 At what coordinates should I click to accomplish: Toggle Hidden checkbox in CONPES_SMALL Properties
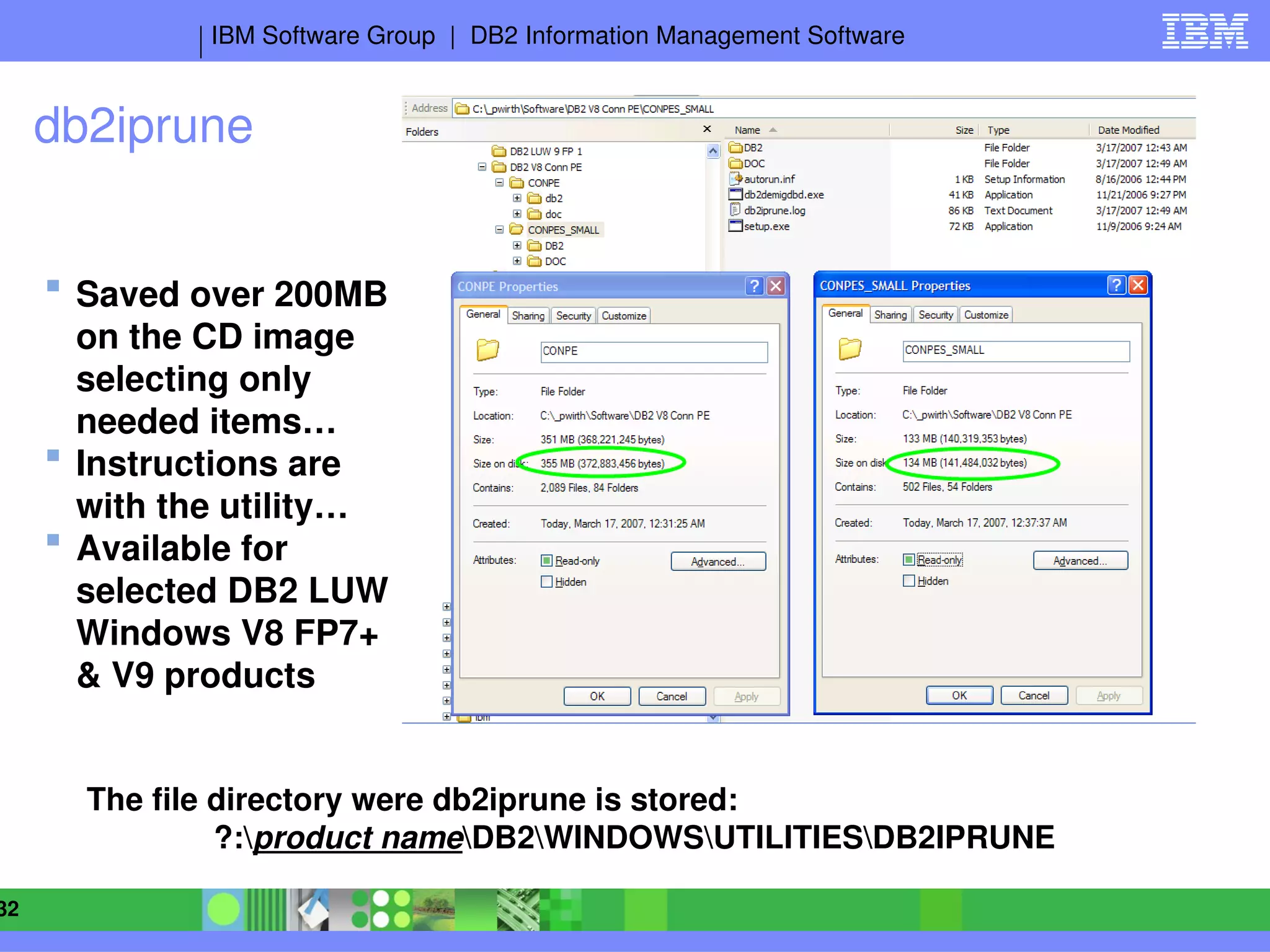(908, 581)
